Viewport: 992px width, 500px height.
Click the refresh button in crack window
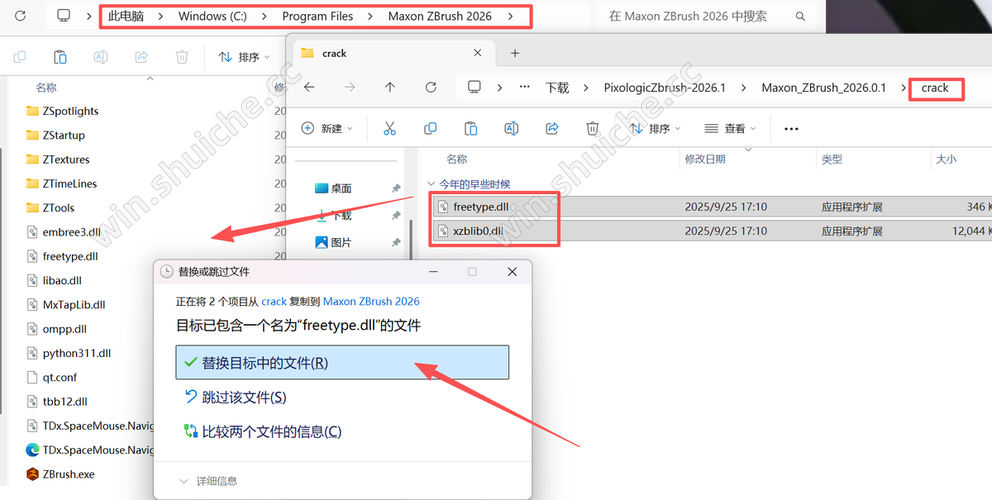431,88
